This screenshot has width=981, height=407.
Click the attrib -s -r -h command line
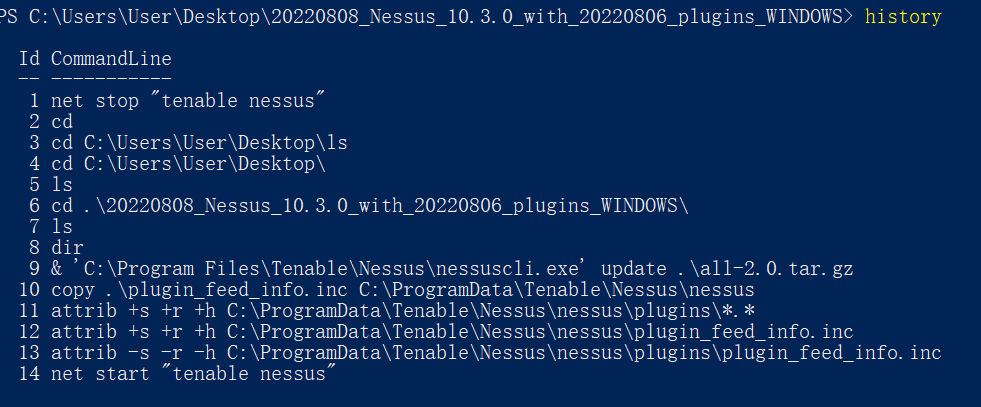(x=496, y=353)
